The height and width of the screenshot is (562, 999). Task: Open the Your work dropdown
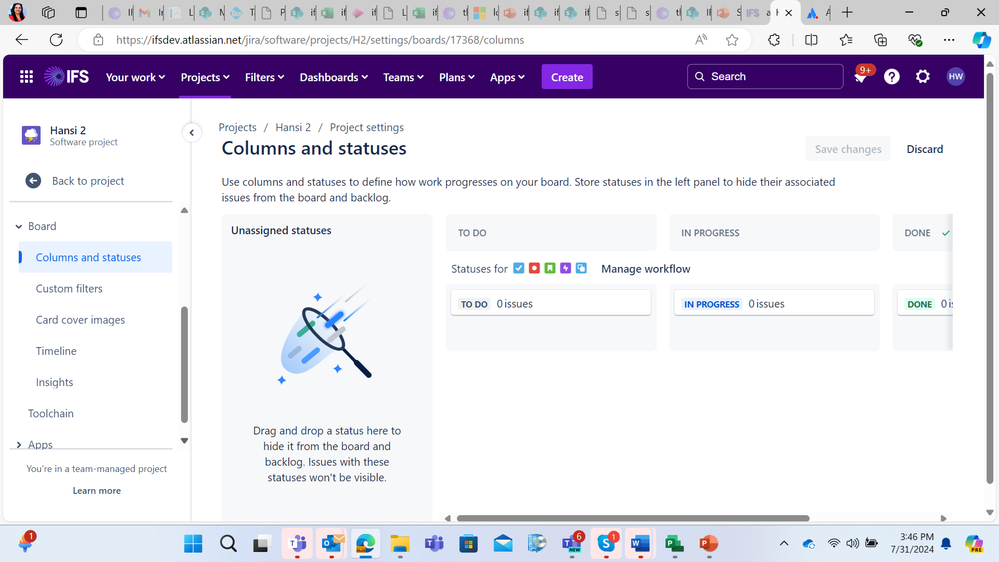135,77
